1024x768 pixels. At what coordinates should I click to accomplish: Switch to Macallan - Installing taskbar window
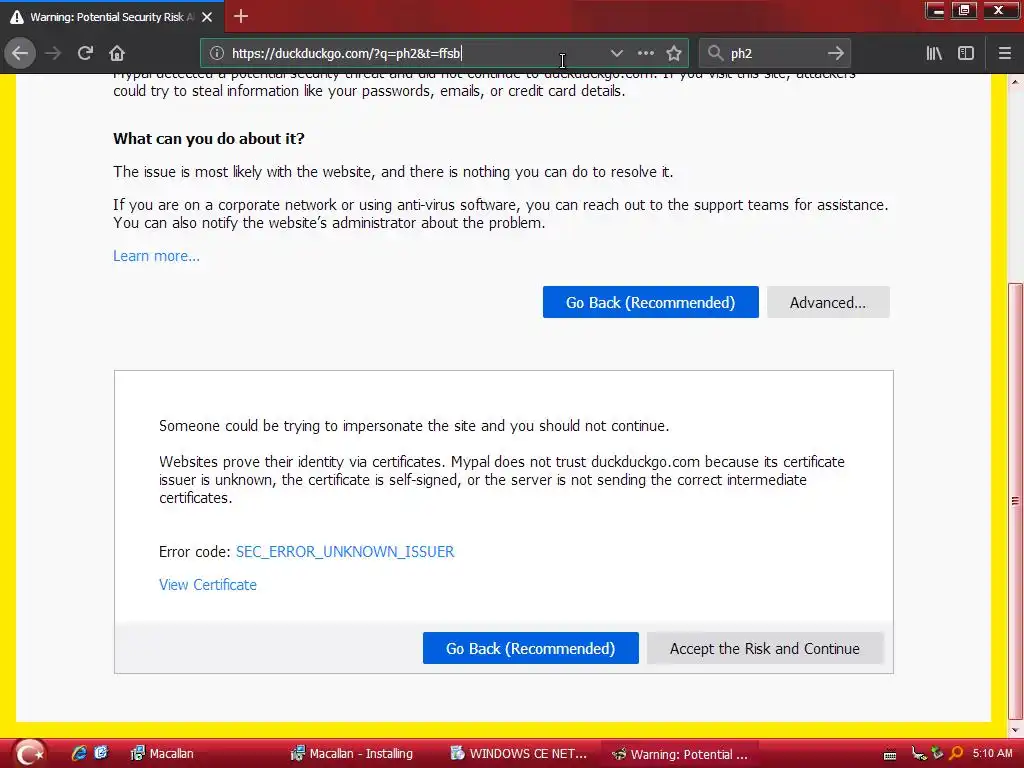(x=351, y=754)
